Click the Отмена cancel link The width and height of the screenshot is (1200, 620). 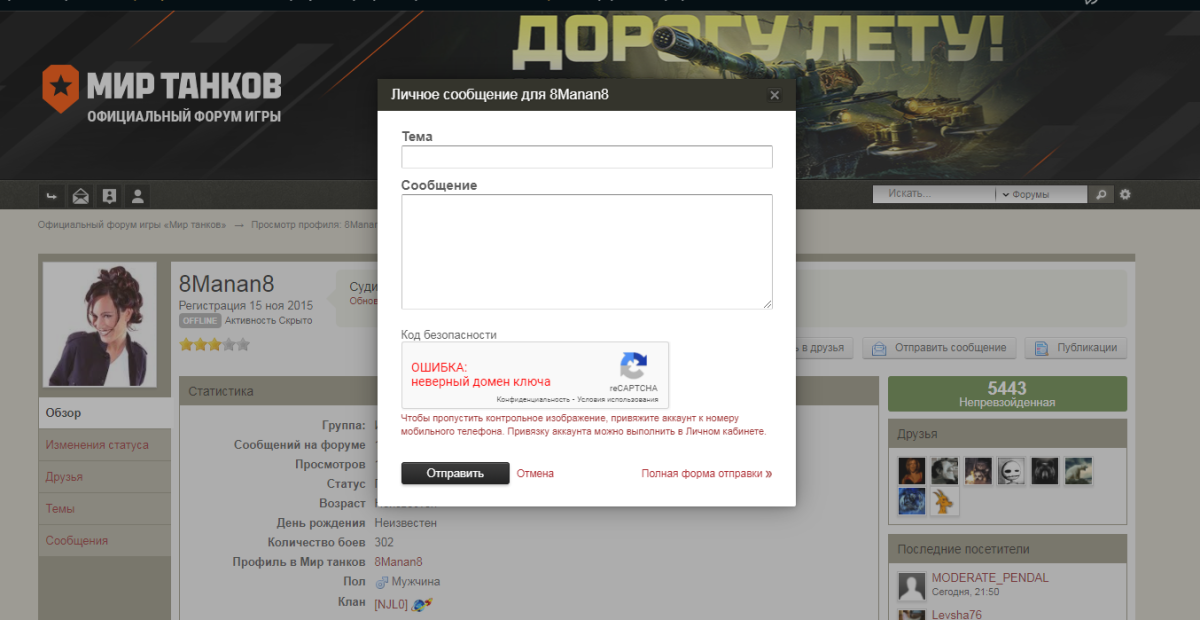(x=535, y=473)
